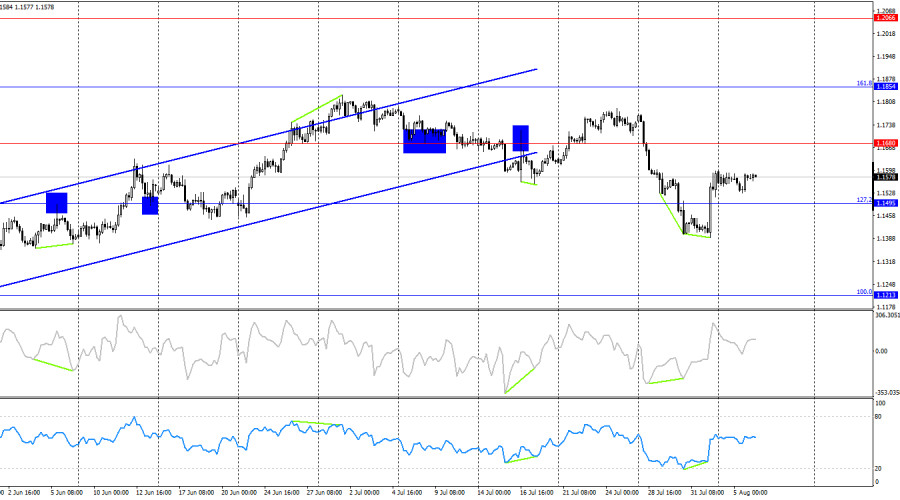Select the black 1.1578 current price tag

pos(885,177)
